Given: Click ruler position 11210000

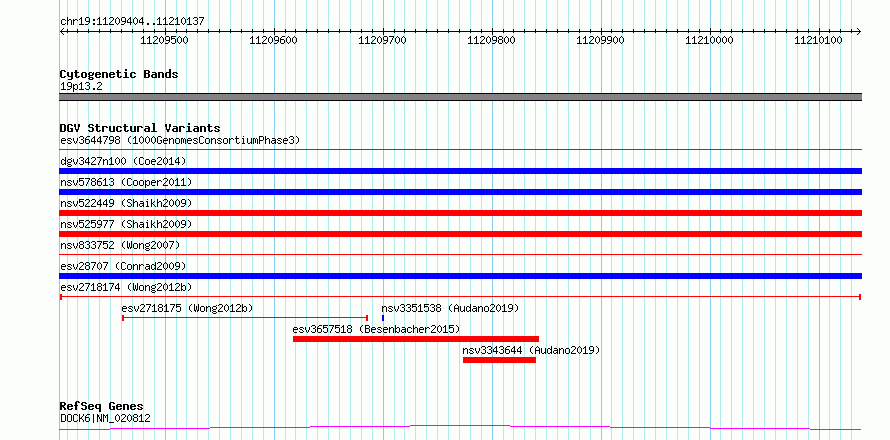Looking at the screenshot, I should click(710, 40).
